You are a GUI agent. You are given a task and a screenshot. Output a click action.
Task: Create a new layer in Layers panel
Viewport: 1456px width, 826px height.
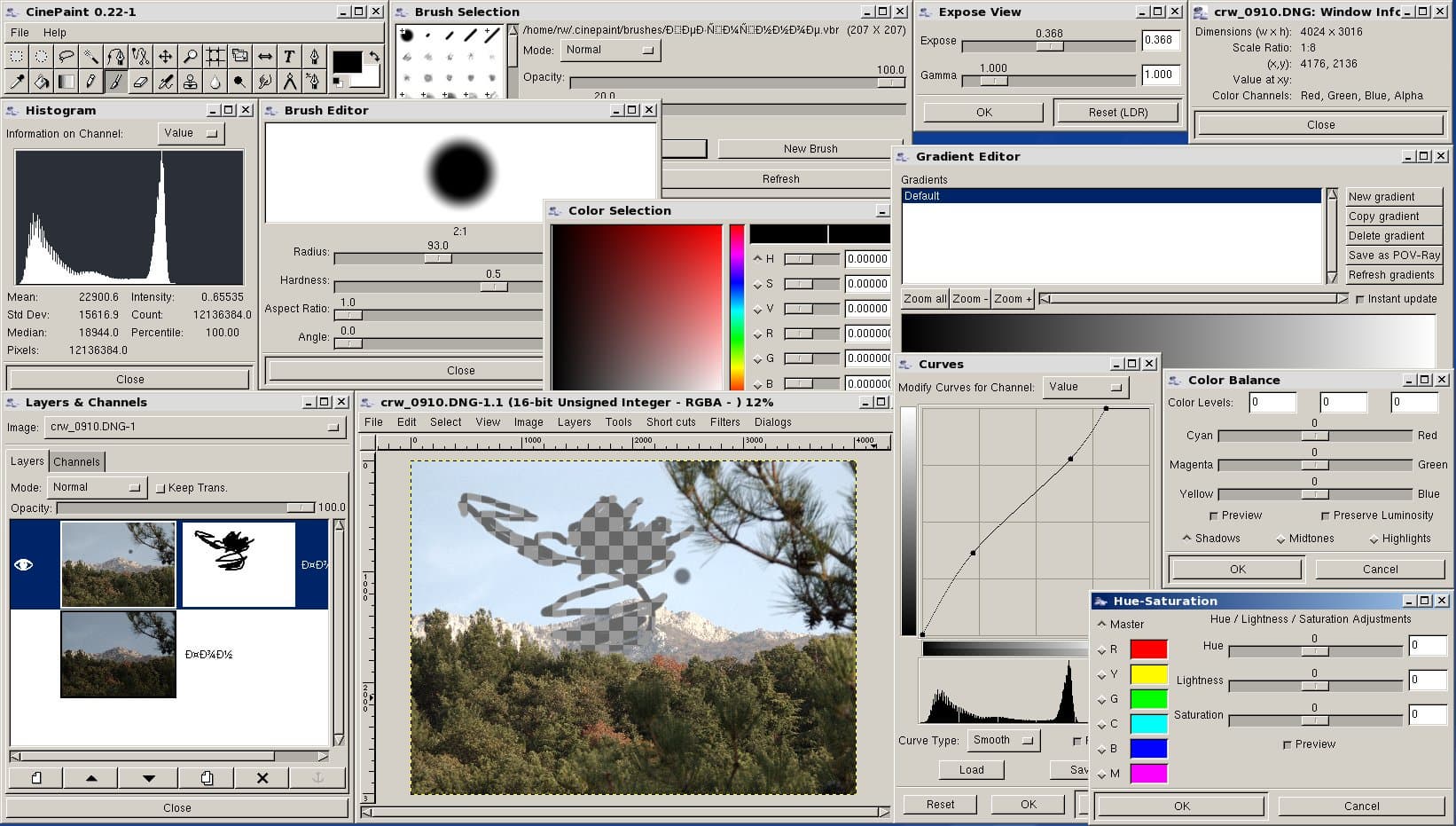click(36, 778)
